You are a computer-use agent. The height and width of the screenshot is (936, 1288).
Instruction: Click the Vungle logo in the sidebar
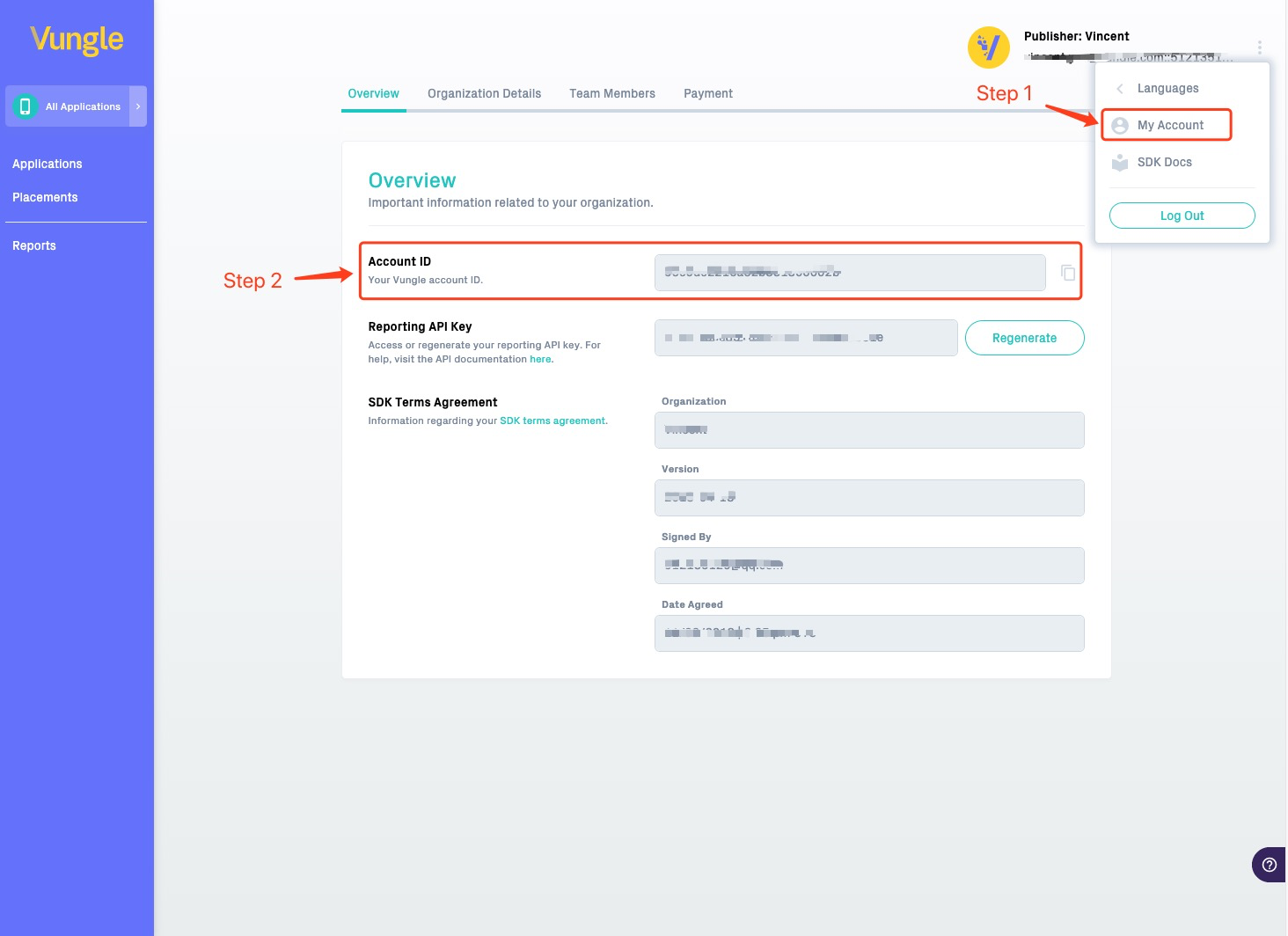[77, 40]
